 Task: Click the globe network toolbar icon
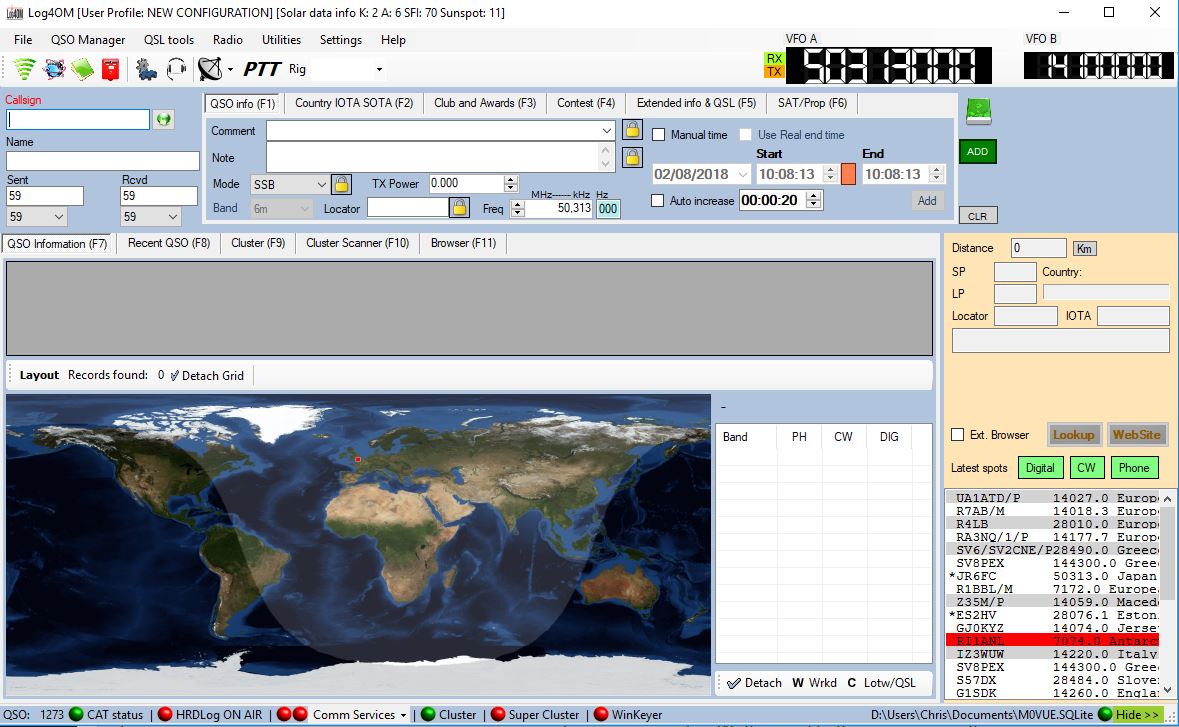(x=54, y=69)
